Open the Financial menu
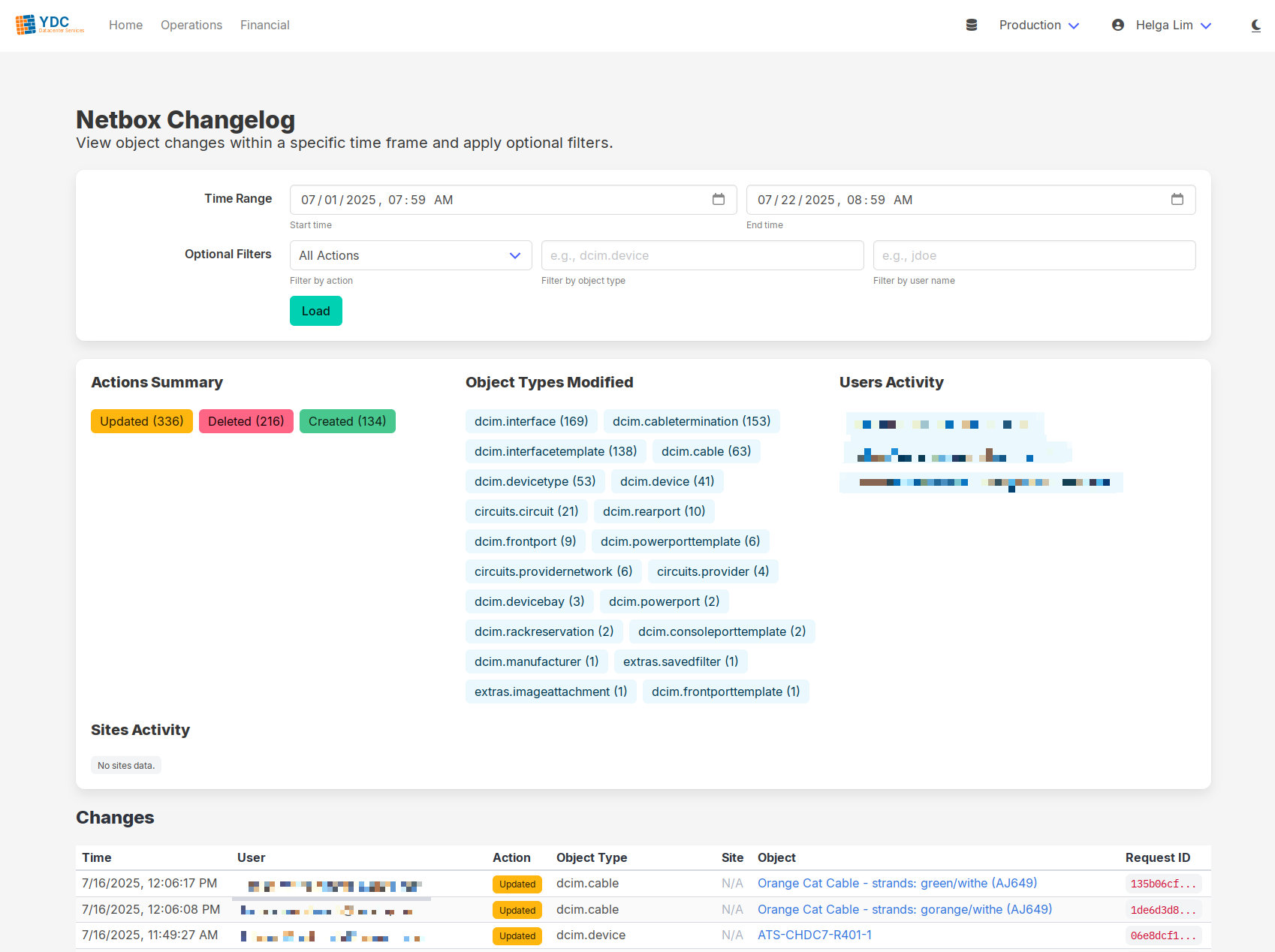 coord(265,25)
